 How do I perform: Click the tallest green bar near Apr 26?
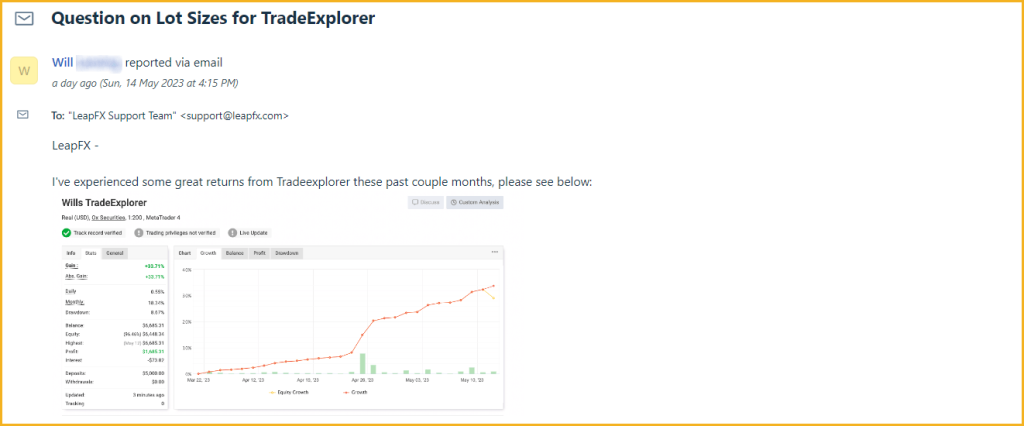click(x=362, y=363)
